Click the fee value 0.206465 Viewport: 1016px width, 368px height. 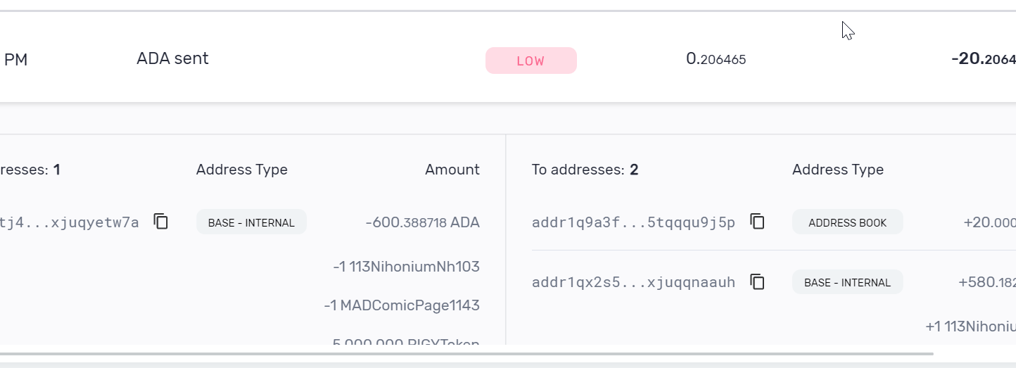(716, 59)
